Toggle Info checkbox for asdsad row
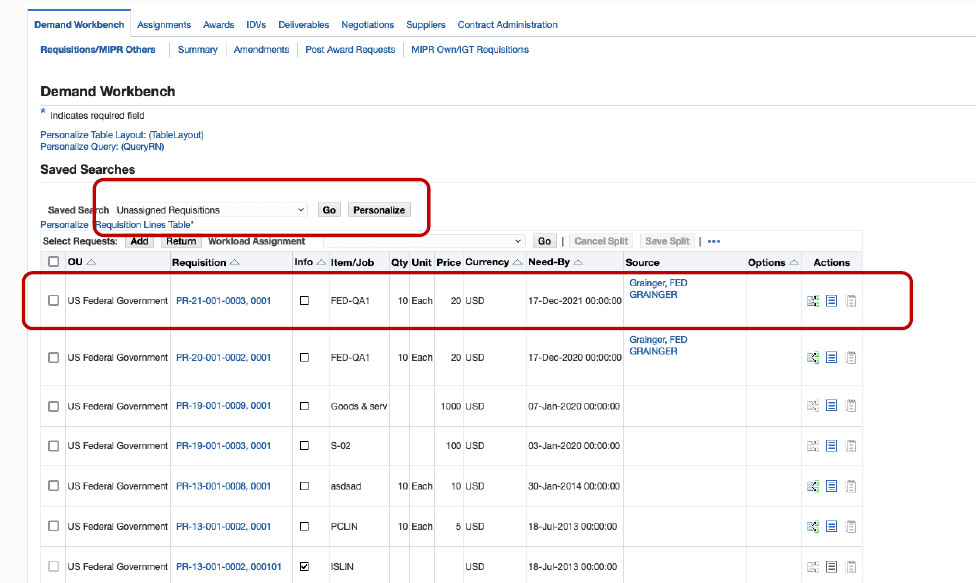 pos(304,486)
